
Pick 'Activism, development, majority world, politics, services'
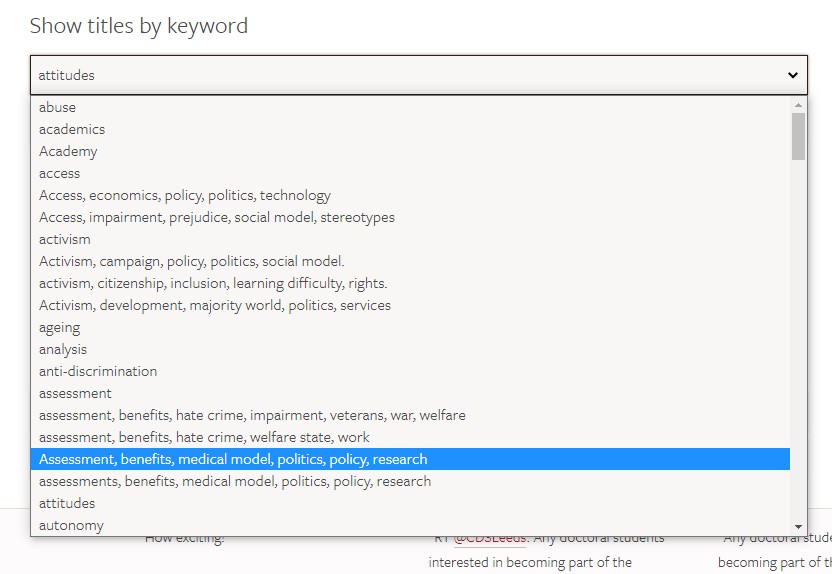tap(215, 305)
